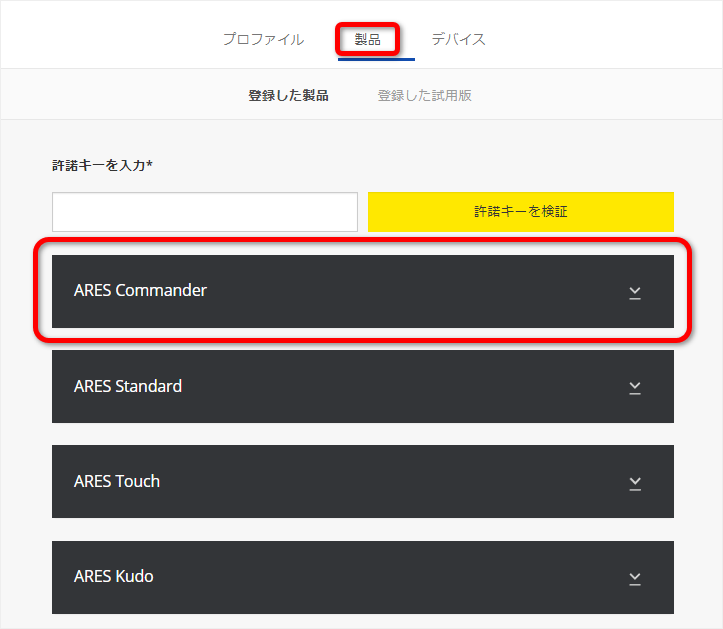Click the ARES Commander product title
This screenshot has height=629, width=723.
pos(140,291)
